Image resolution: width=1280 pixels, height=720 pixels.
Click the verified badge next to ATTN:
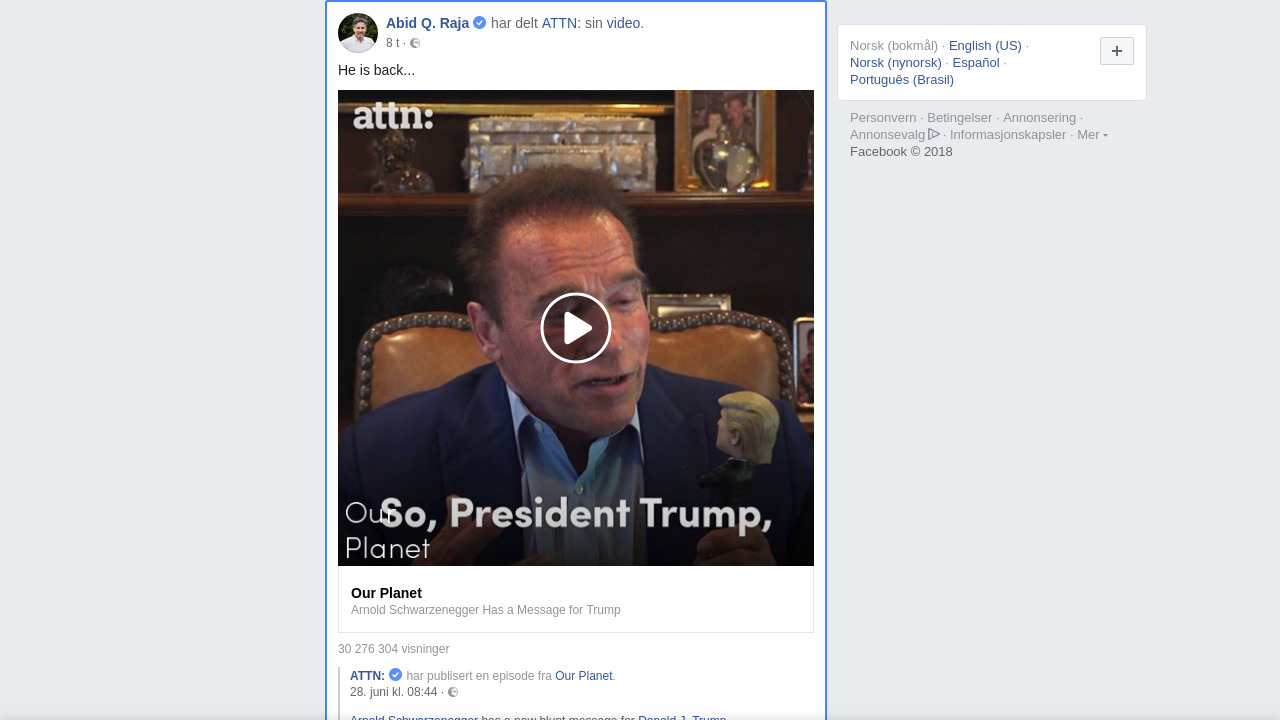pyautogui.click(x=396, y=675)
